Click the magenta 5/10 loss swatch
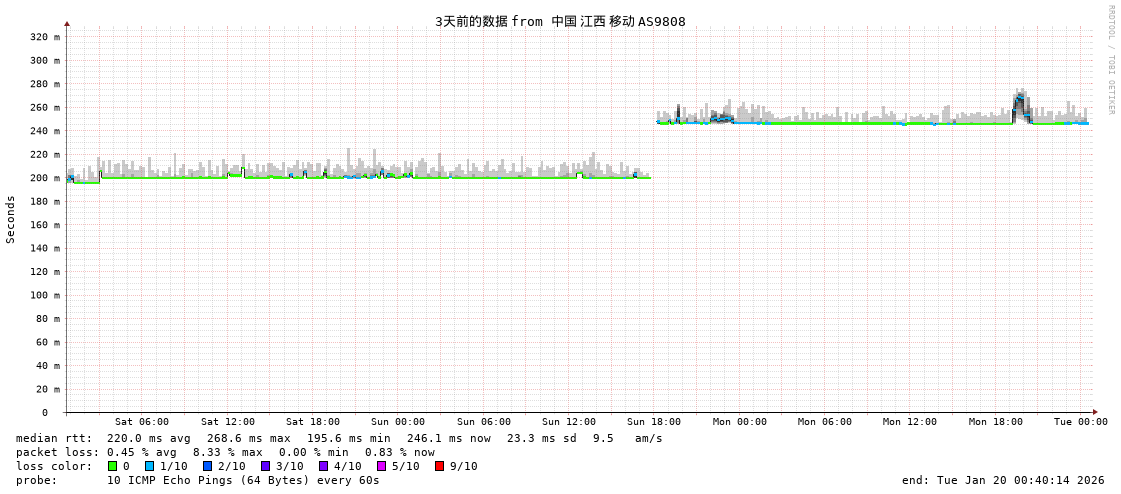This screenshot has width=1121, height=494. click(381, 466)
